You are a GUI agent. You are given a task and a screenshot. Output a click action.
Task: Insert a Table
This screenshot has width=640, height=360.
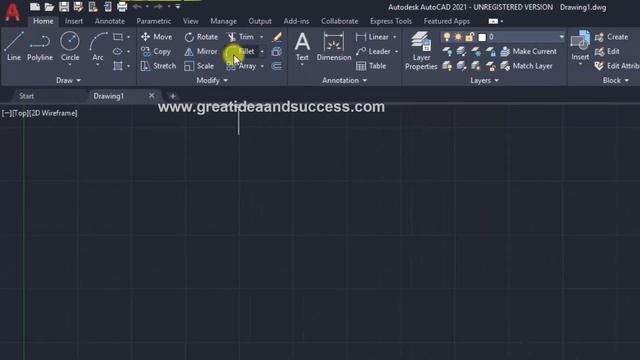pos(371,66)
